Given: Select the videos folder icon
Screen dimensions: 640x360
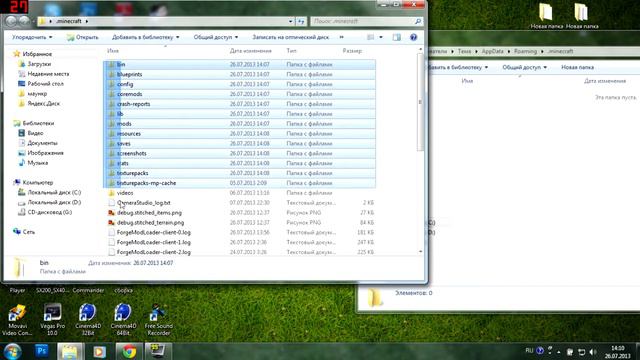Looking at the screenshot, I should [111, 193].
